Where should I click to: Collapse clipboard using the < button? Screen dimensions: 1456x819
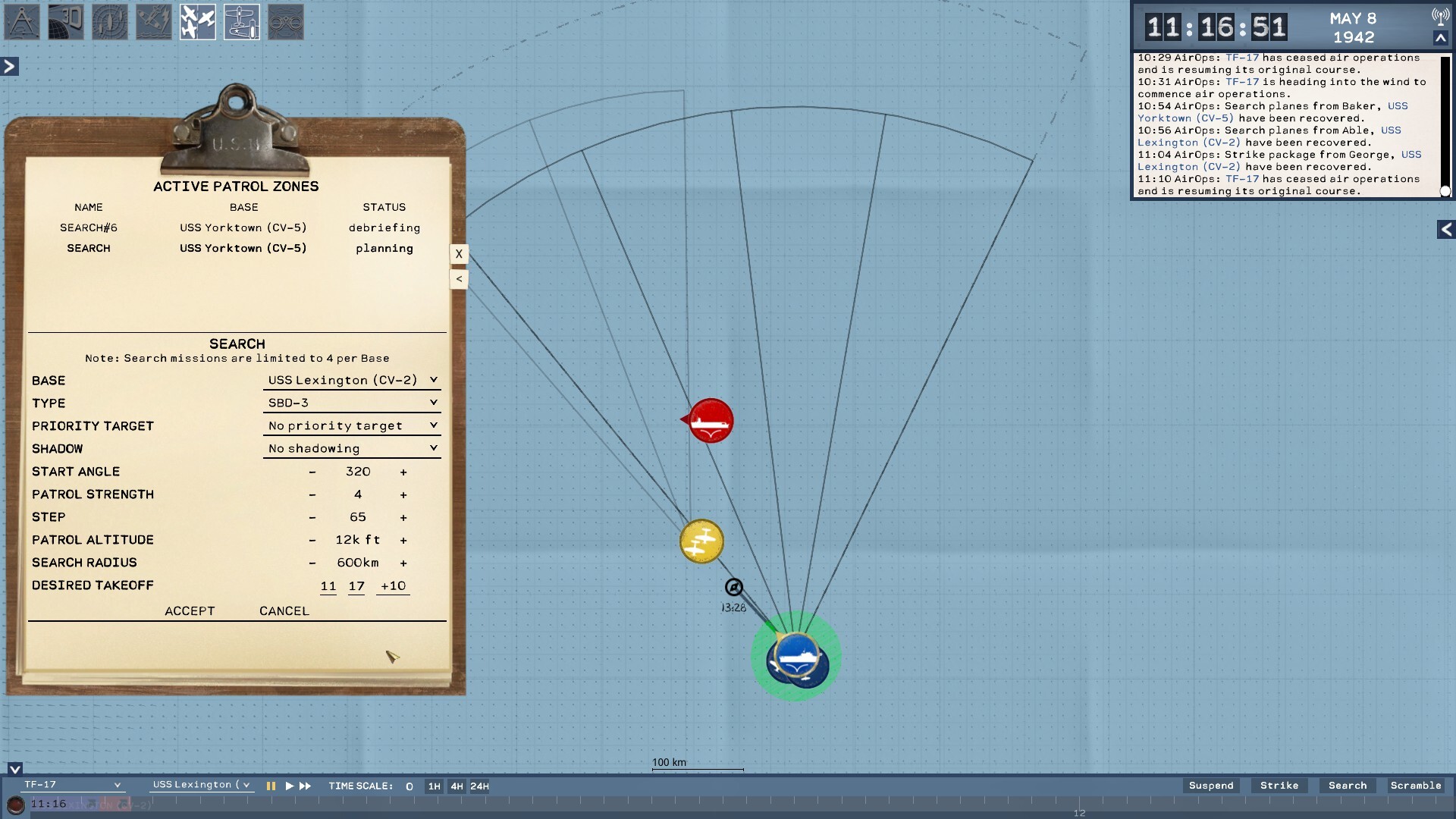(459, 279)
